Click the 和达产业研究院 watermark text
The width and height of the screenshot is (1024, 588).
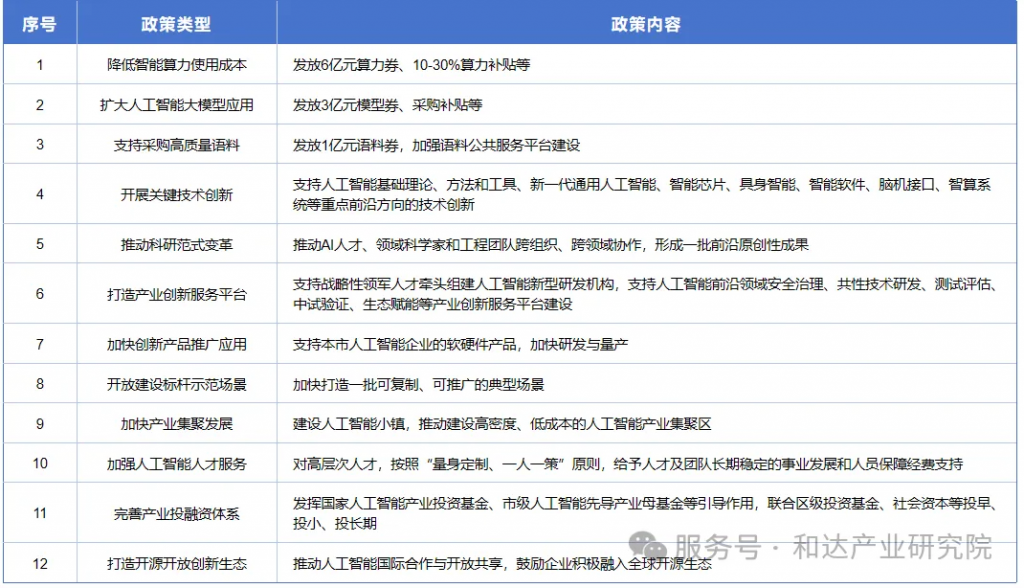pos(892,547)
